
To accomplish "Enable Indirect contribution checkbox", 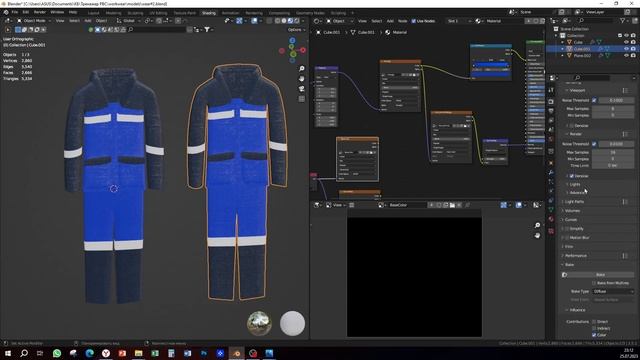I will [594, 328].
